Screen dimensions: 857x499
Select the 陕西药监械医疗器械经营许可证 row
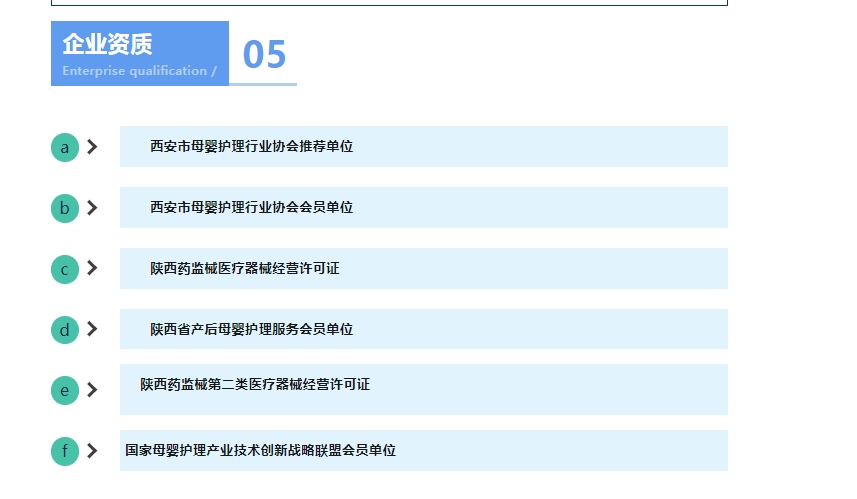424,268
